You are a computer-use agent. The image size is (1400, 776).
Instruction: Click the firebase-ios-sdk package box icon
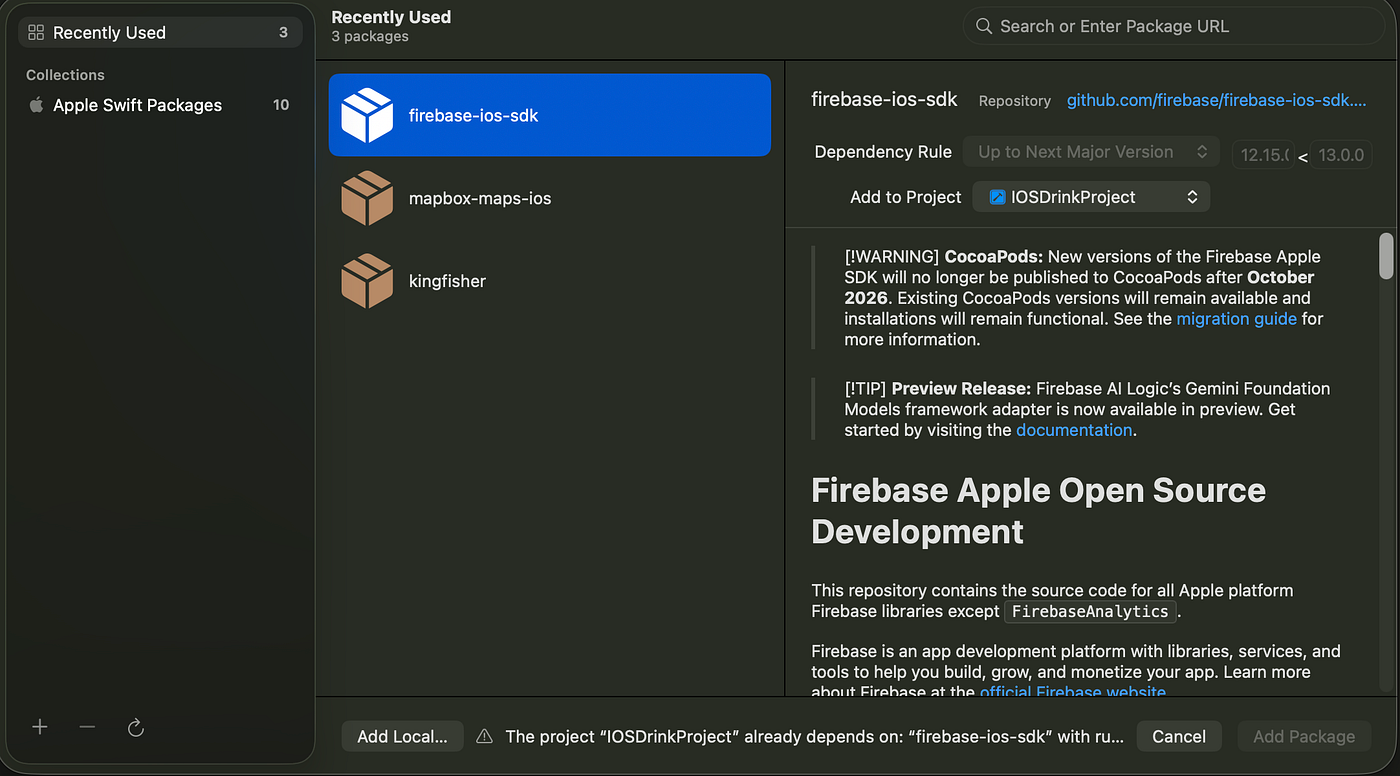coord(367,115)
